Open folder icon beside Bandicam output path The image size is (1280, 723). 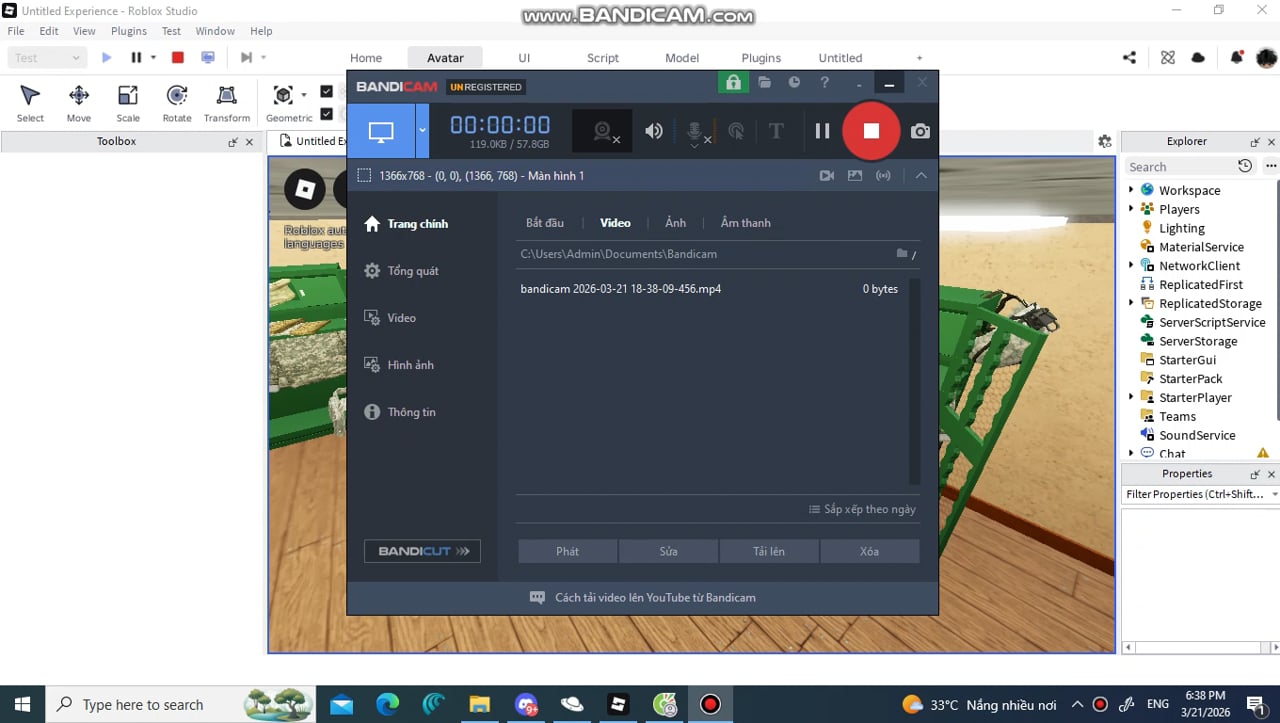point(902,254)
